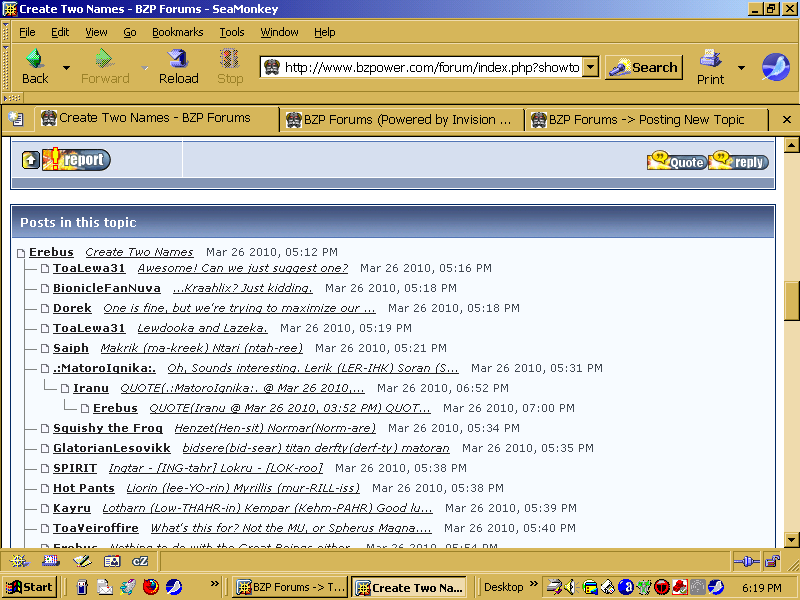Open SPIRIT's 'Ingtar' post link
Viewport: 800px width, 600px height.
tap(216, 468)
